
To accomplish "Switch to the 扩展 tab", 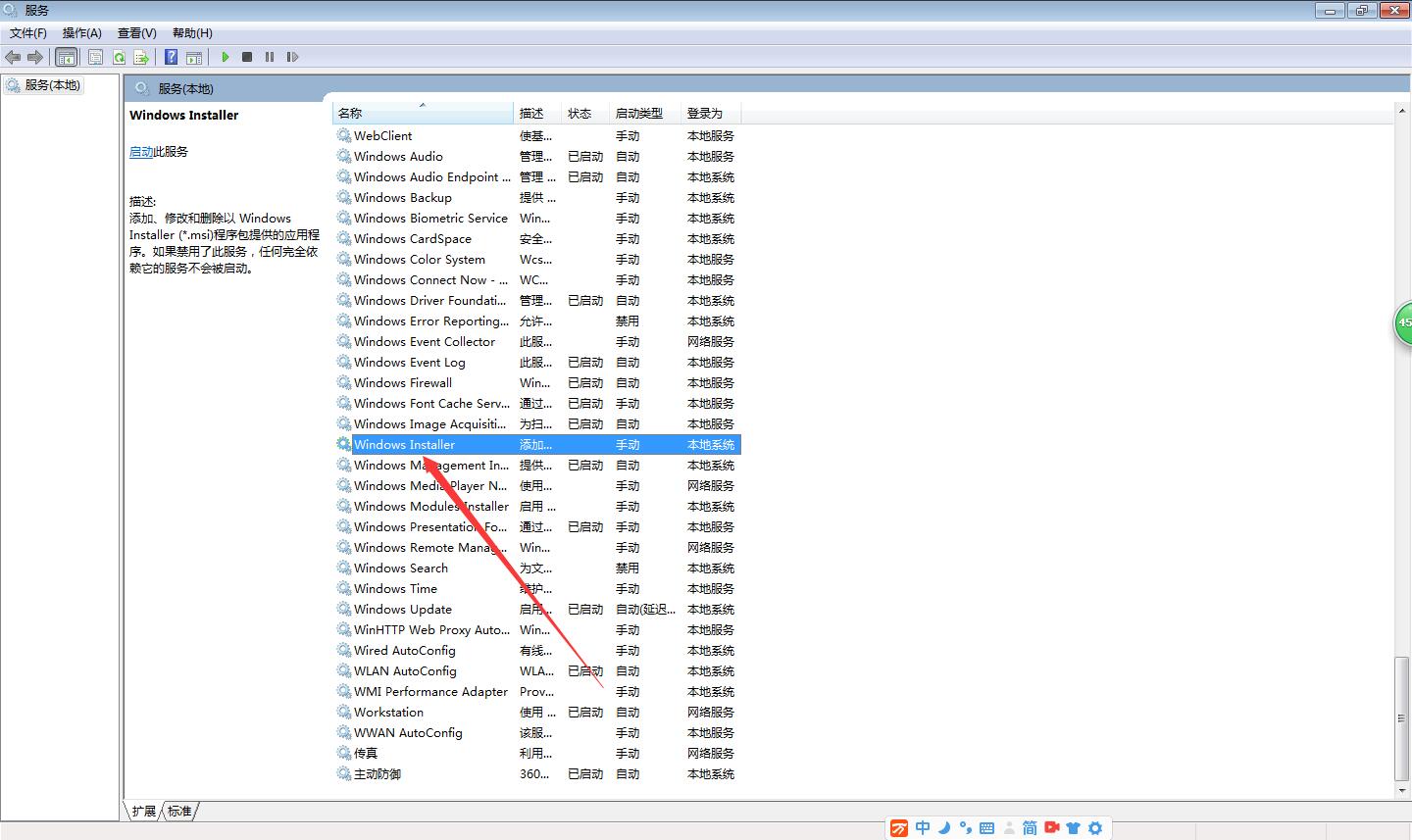I will 143,812.
